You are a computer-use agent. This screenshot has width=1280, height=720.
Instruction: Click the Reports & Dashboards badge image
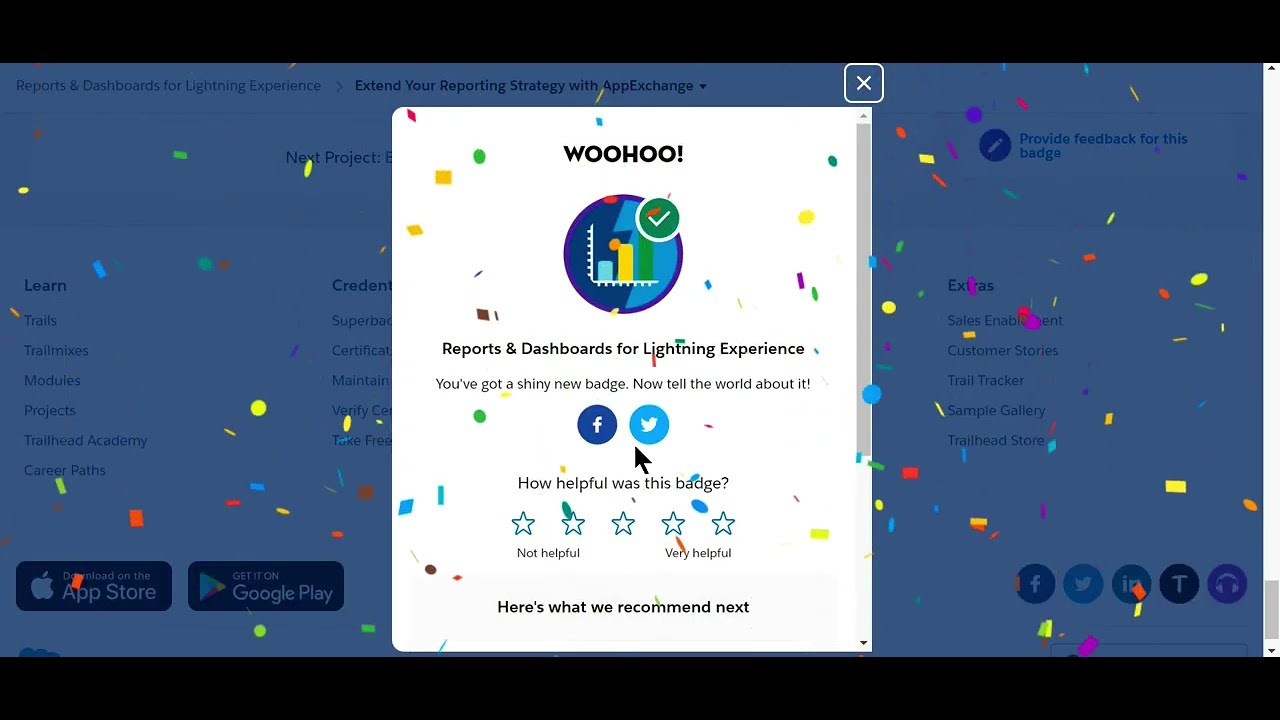(623, 254)
